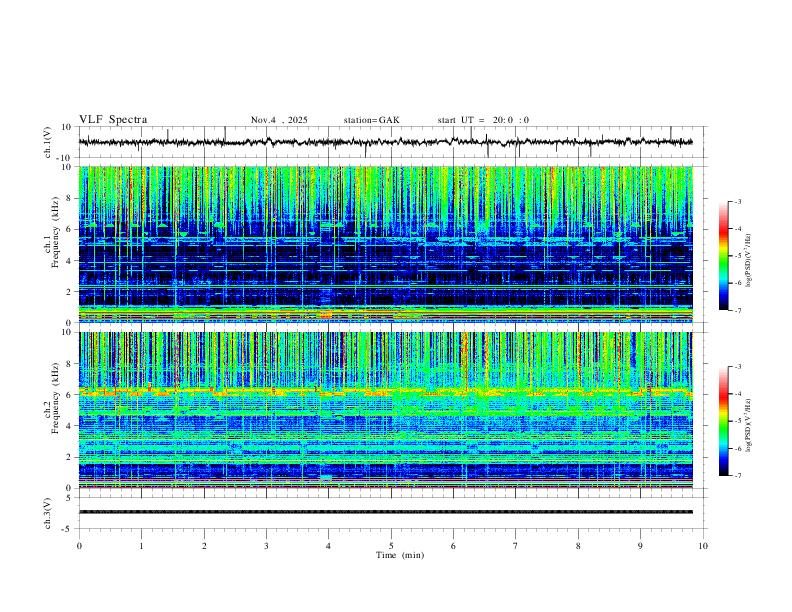The width and height of the screenshot is (792, 612).
Task: Click the 'Time (min)' axis label
Action: point(400,555)
